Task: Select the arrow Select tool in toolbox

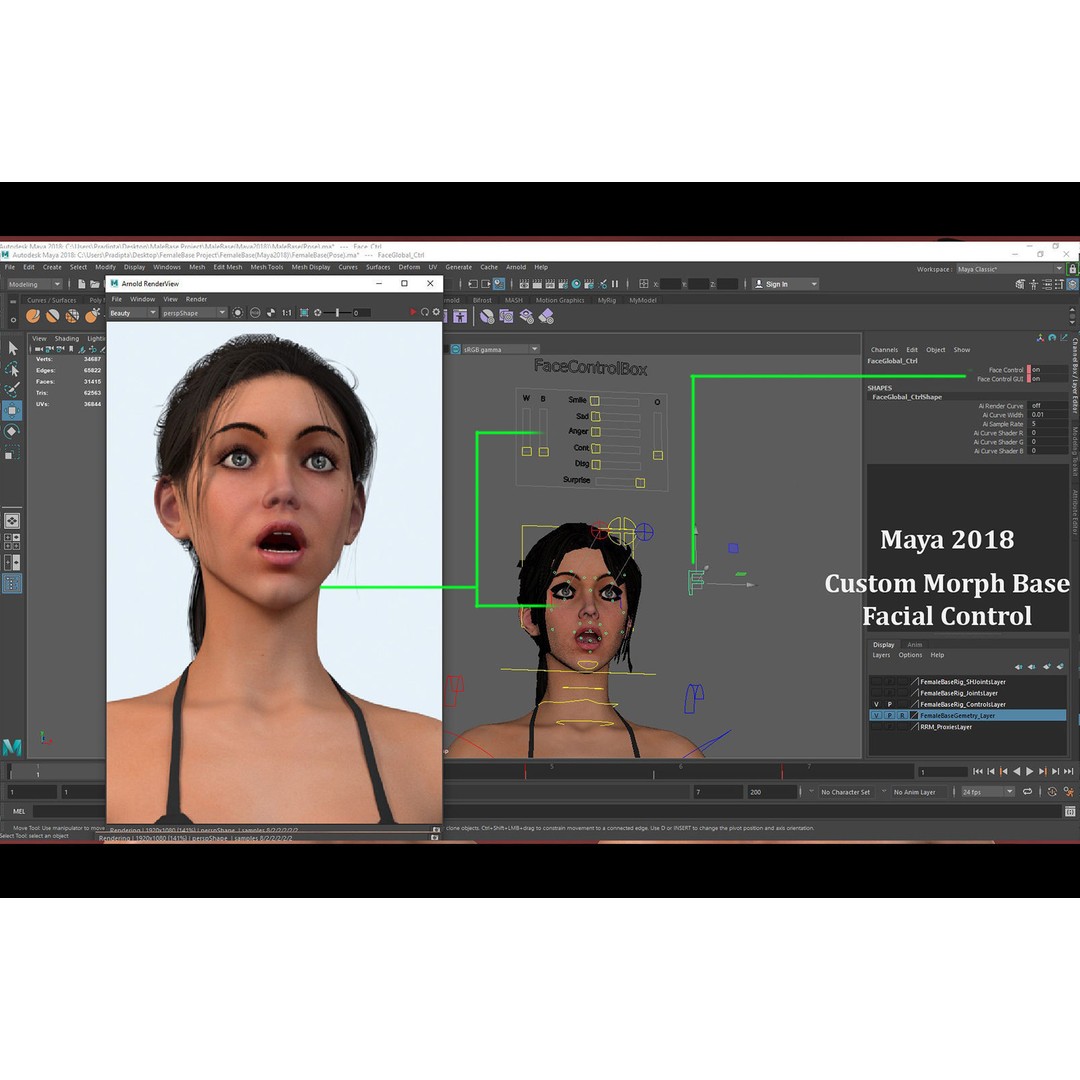Action: 13,349
